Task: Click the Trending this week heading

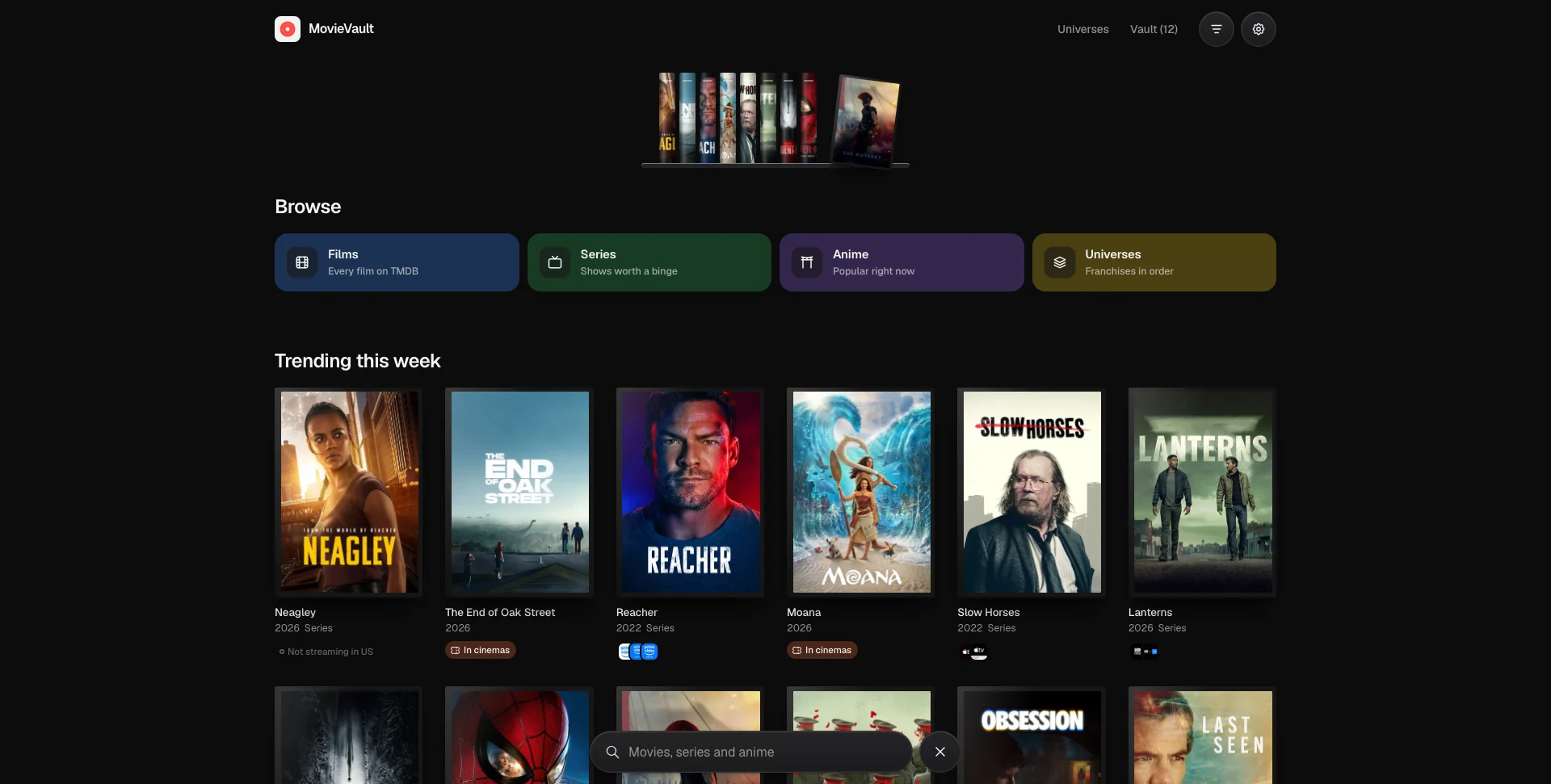Action: pyautogui.click(x=358, y=361)
